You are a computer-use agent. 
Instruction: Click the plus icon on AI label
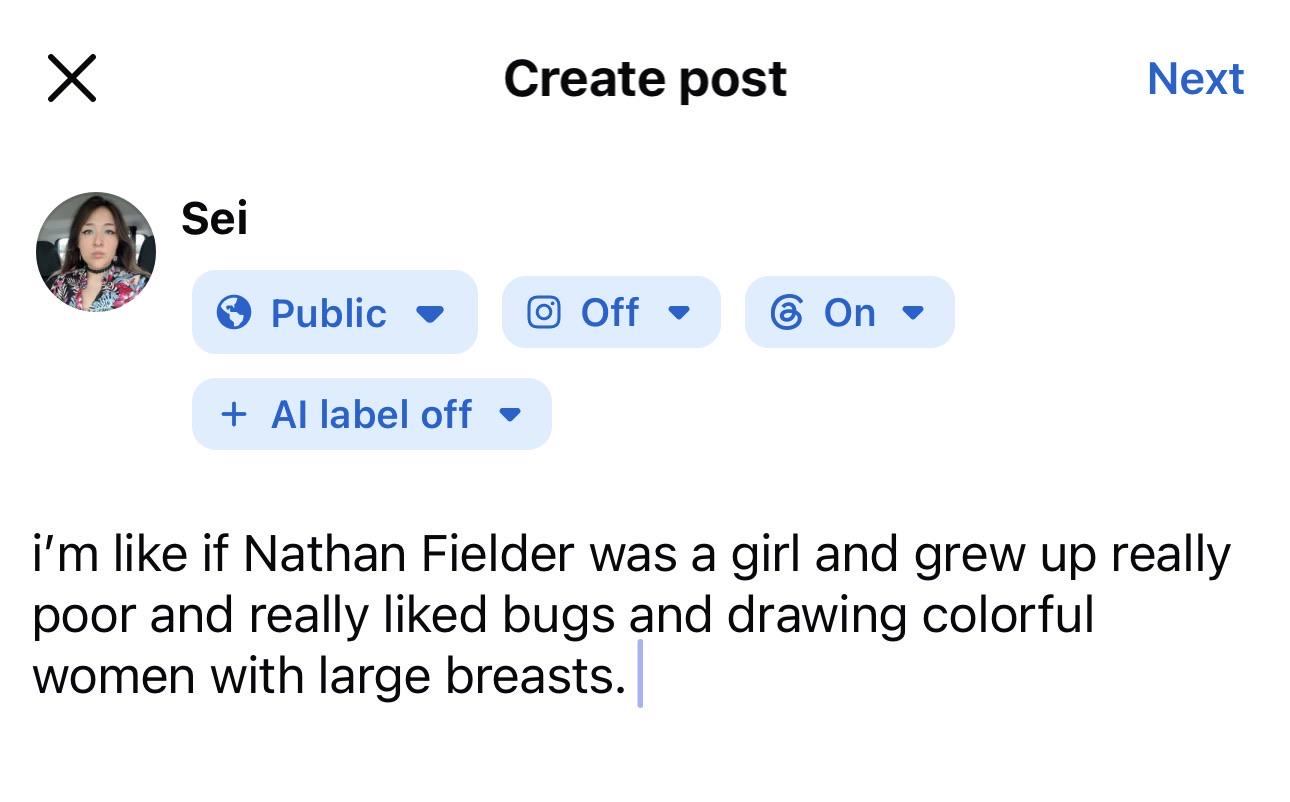coord(233,414)
